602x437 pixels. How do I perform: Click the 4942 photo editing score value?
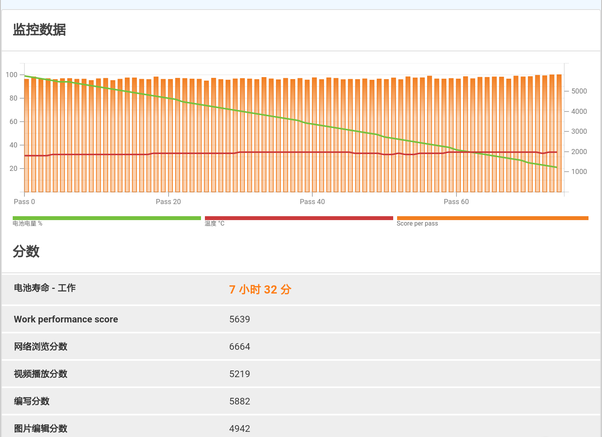(x=240, y=428)
